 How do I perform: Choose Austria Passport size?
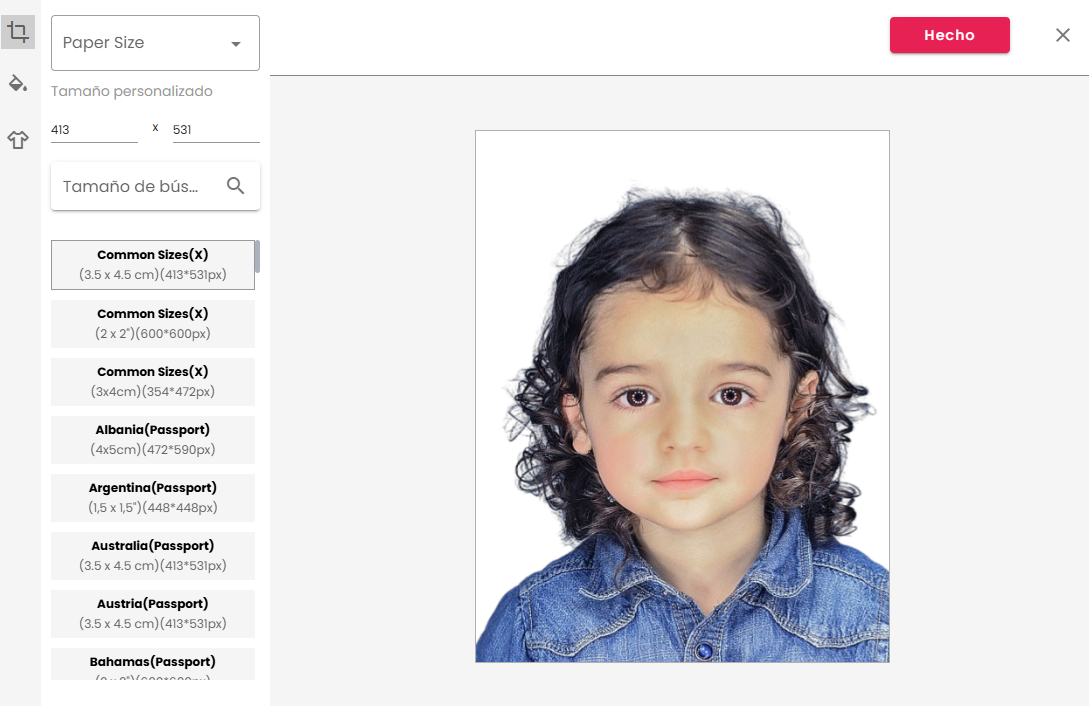153,614
